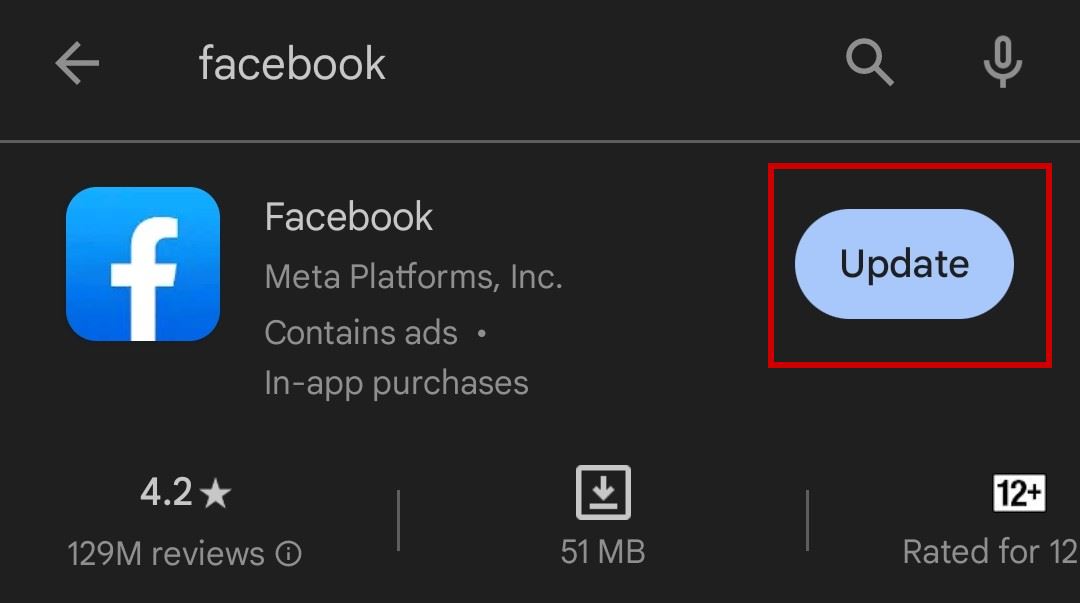Tap the 'In-app purchases' label
Image resolution: width=1080 pixels, height=603 pixels.
point(396,383)
